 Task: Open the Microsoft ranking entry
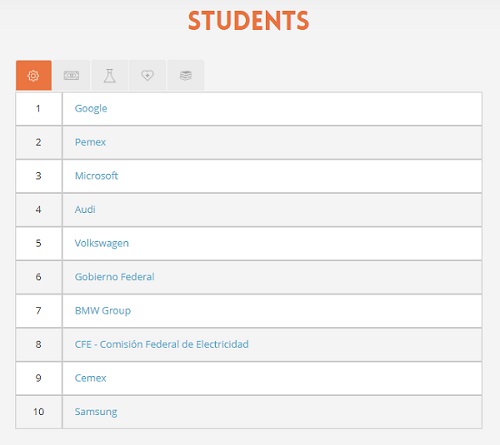(x=96, y=176)
